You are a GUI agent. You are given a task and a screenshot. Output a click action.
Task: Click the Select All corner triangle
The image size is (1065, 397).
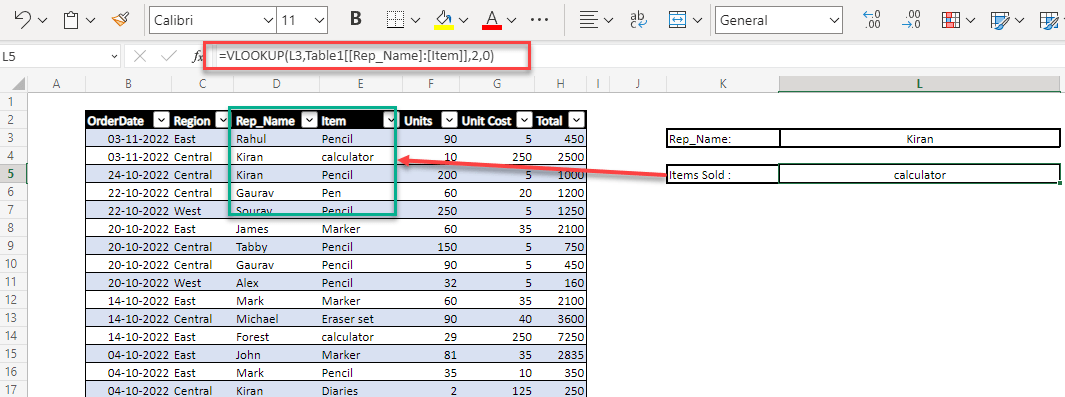tap(18, 84)
